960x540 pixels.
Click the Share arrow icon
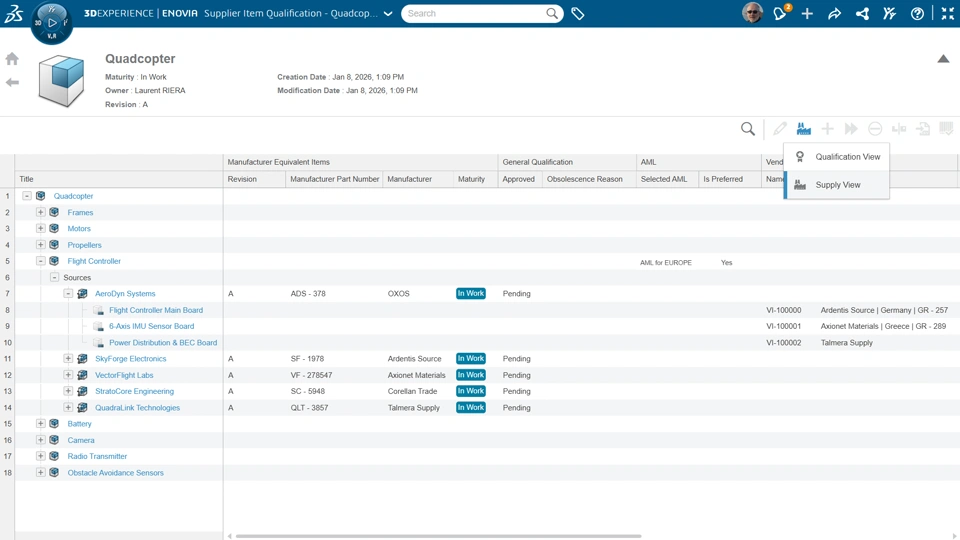834,13
